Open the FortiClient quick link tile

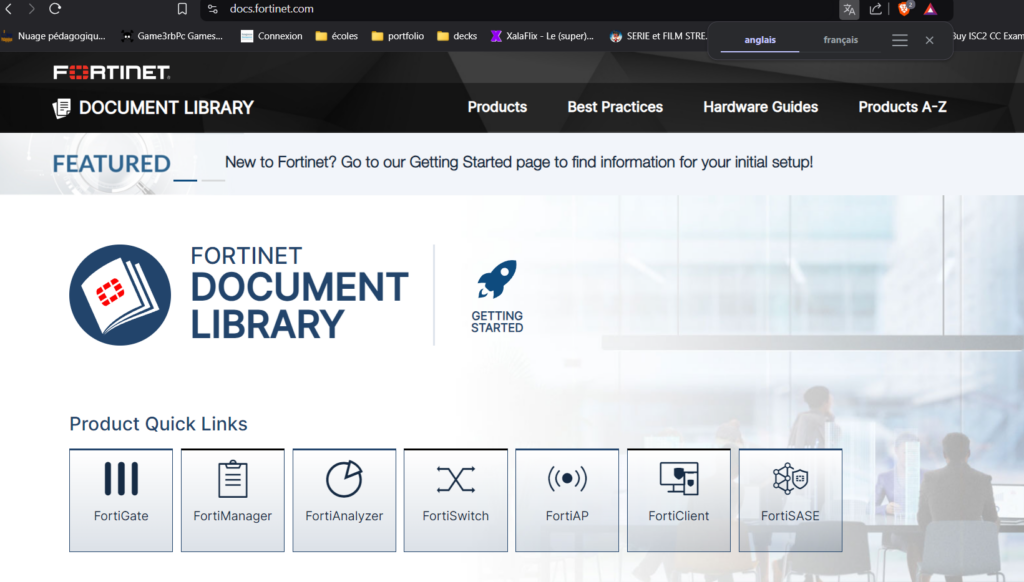pos(679,500)
